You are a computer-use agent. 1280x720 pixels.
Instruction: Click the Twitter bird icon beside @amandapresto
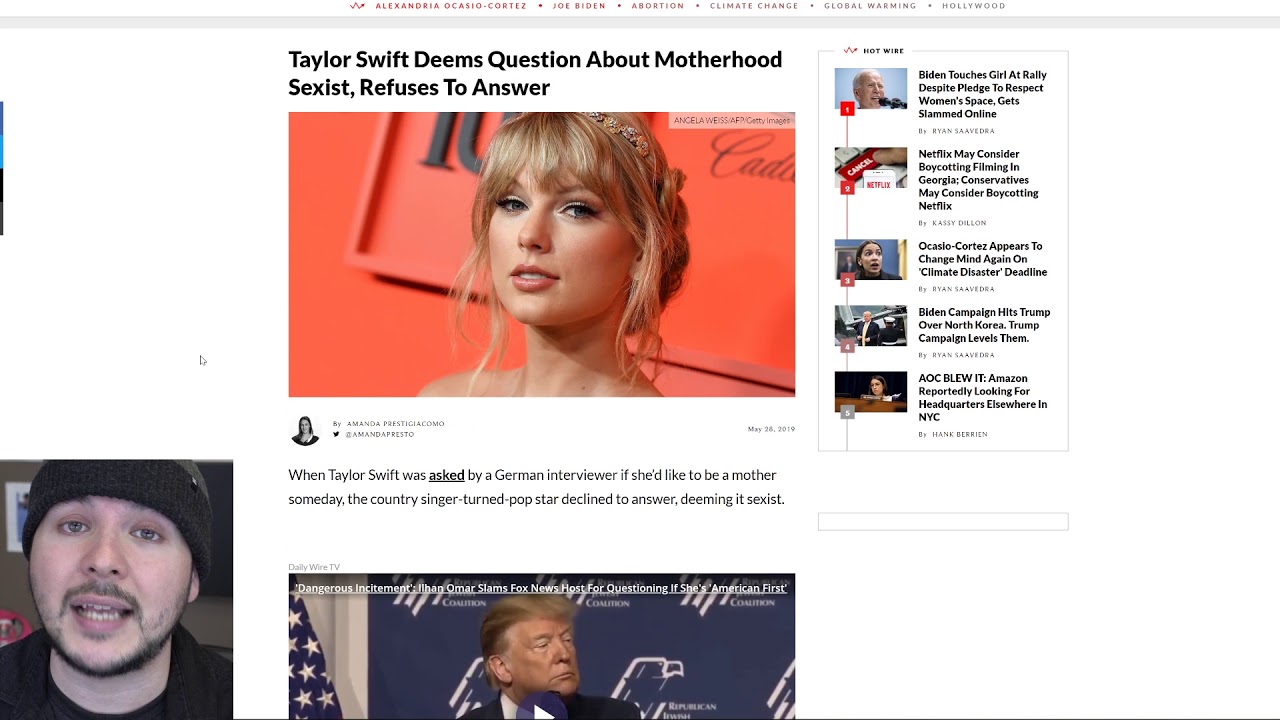(336, 434)
